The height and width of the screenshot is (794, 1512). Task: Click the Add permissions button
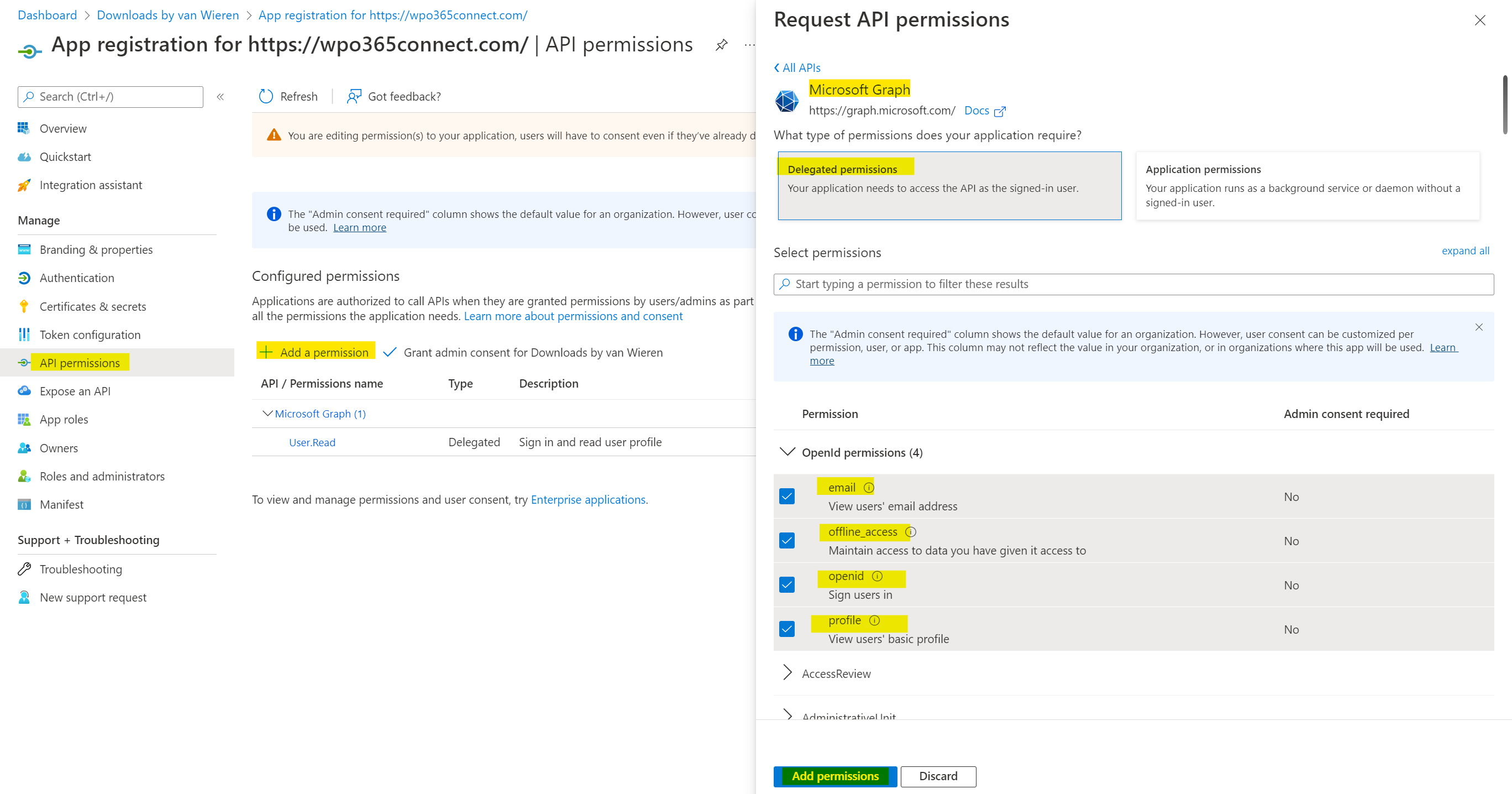(834, 776)
